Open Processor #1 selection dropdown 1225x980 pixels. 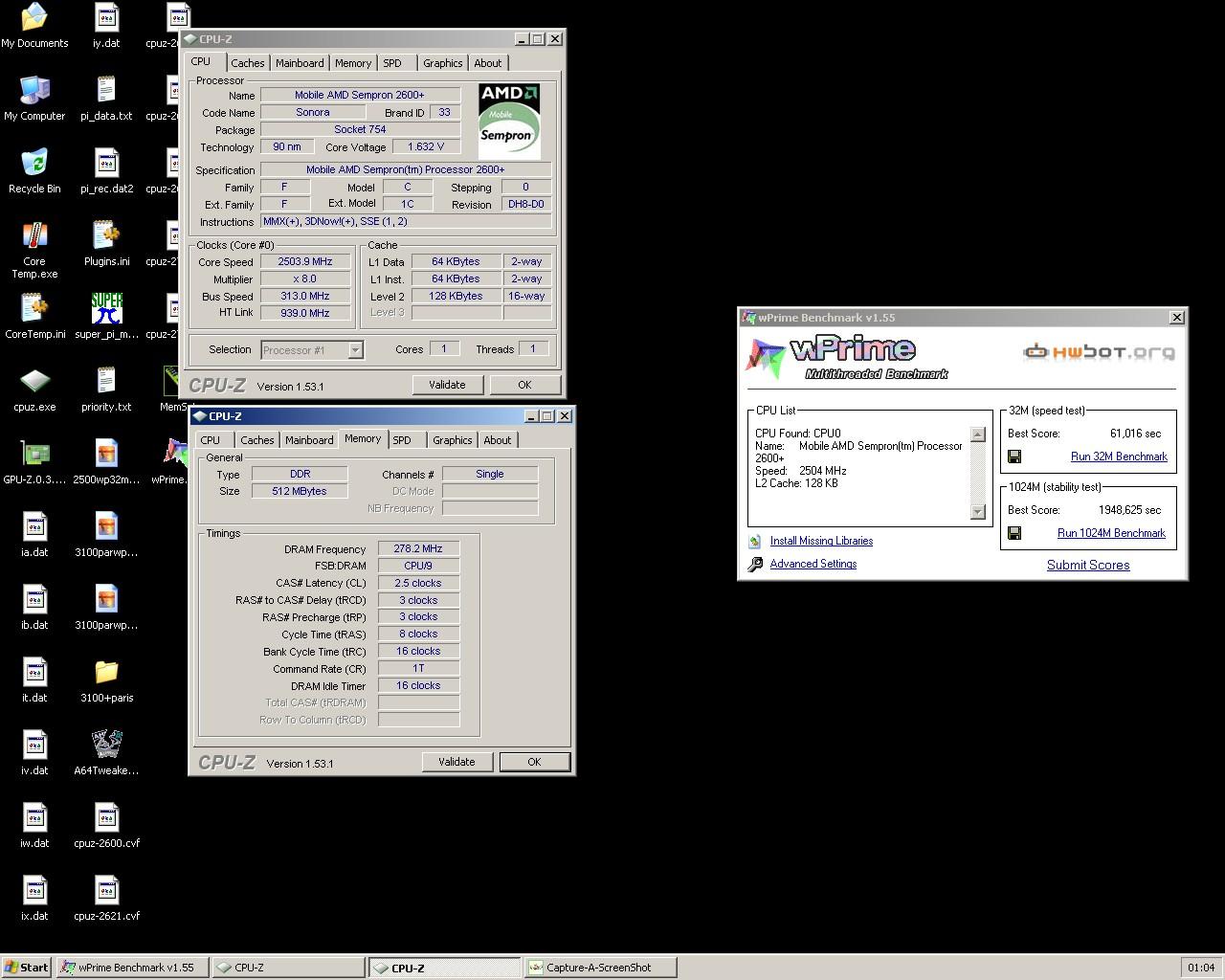(312, 350)
